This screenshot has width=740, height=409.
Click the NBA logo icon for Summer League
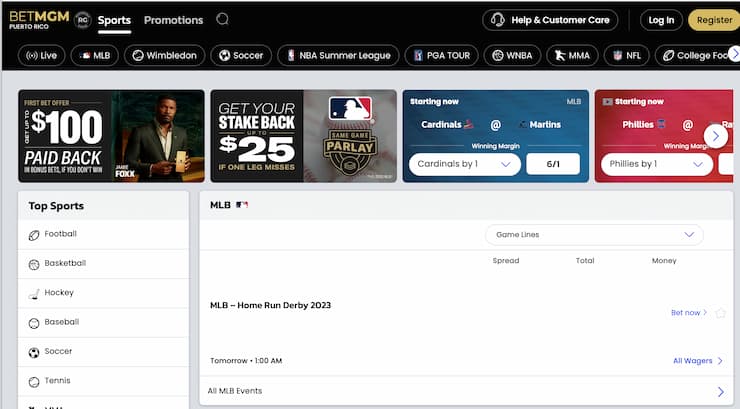point(291,56)
